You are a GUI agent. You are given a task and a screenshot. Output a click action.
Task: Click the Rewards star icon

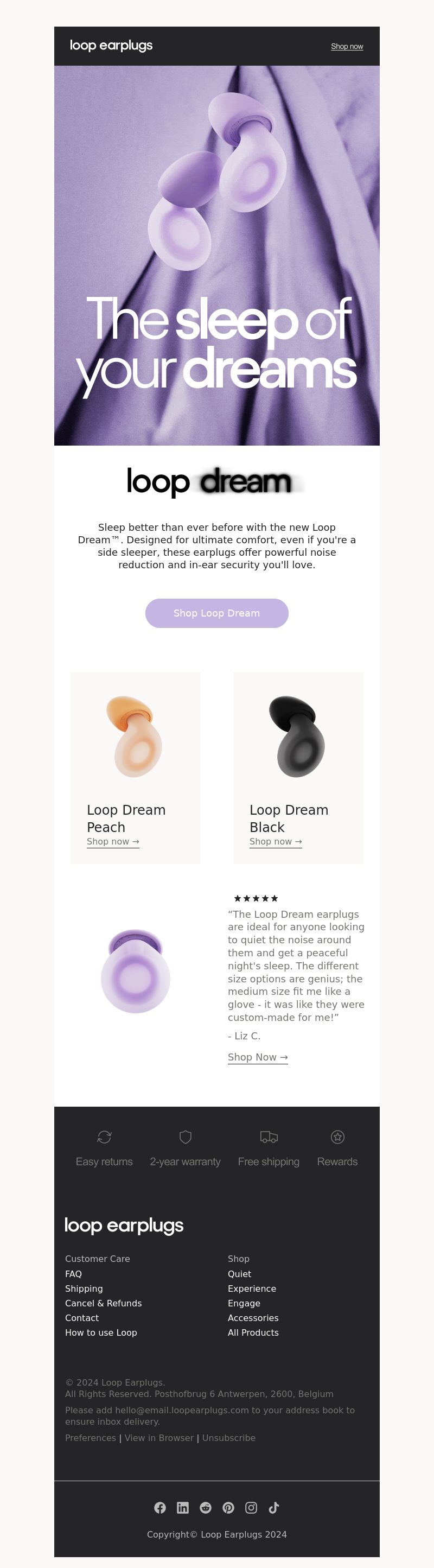(338, 1137)
